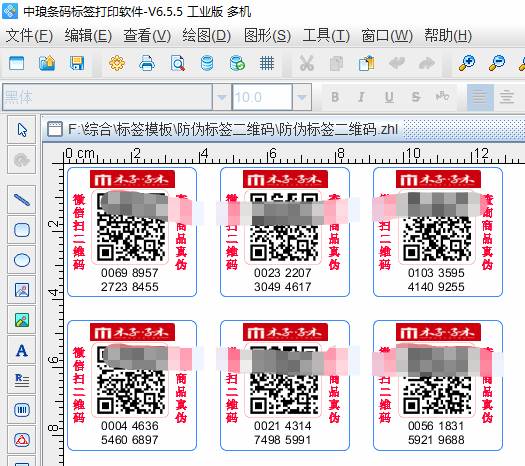Click serial text 4140 9255
Screen dimensions: 525x466
(x=436, y=287)
